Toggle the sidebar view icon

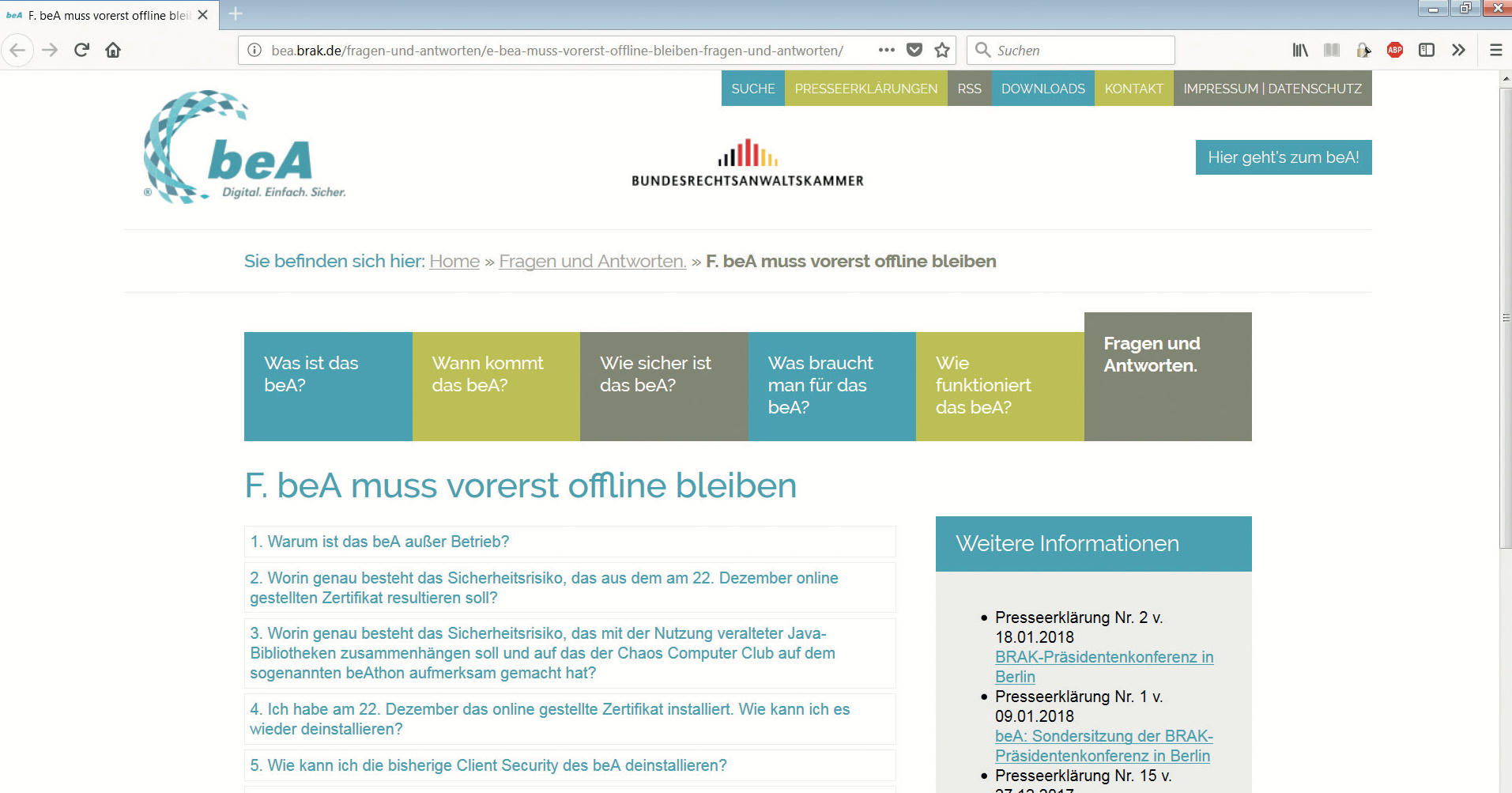click(1426, 50)
